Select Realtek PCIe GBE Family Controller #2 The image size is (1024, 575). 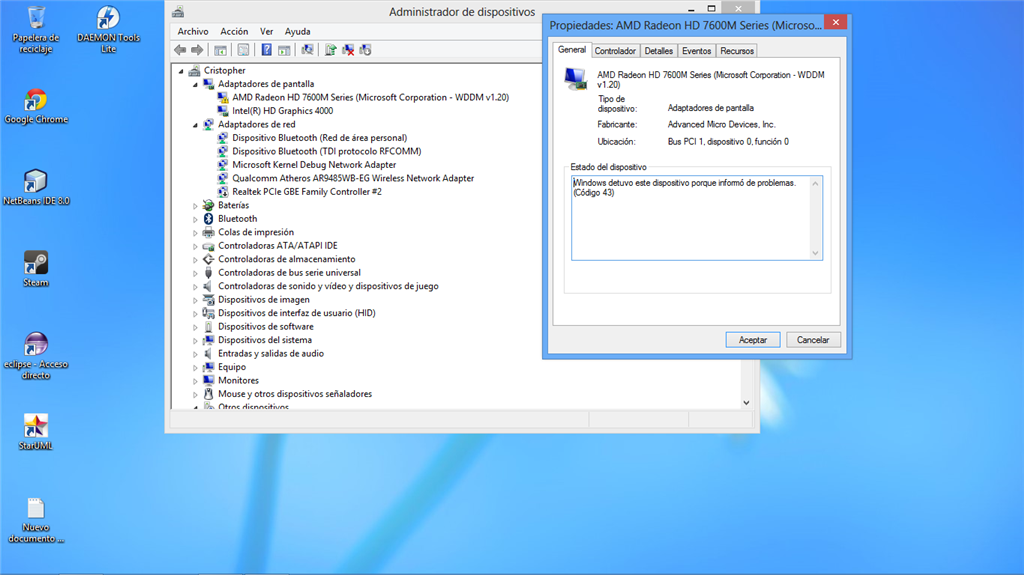[307, 192]
